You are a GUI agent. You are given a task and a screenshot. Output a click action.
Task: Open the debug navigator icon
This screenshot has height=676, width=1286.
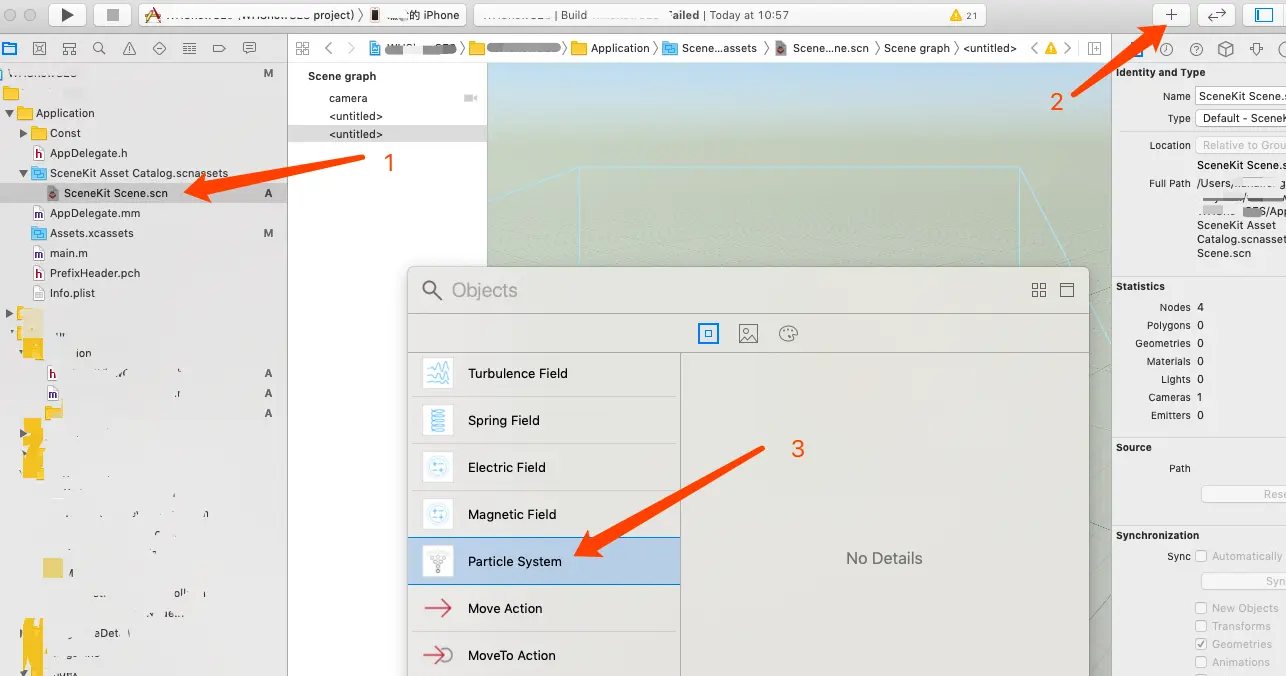(189, 48)
